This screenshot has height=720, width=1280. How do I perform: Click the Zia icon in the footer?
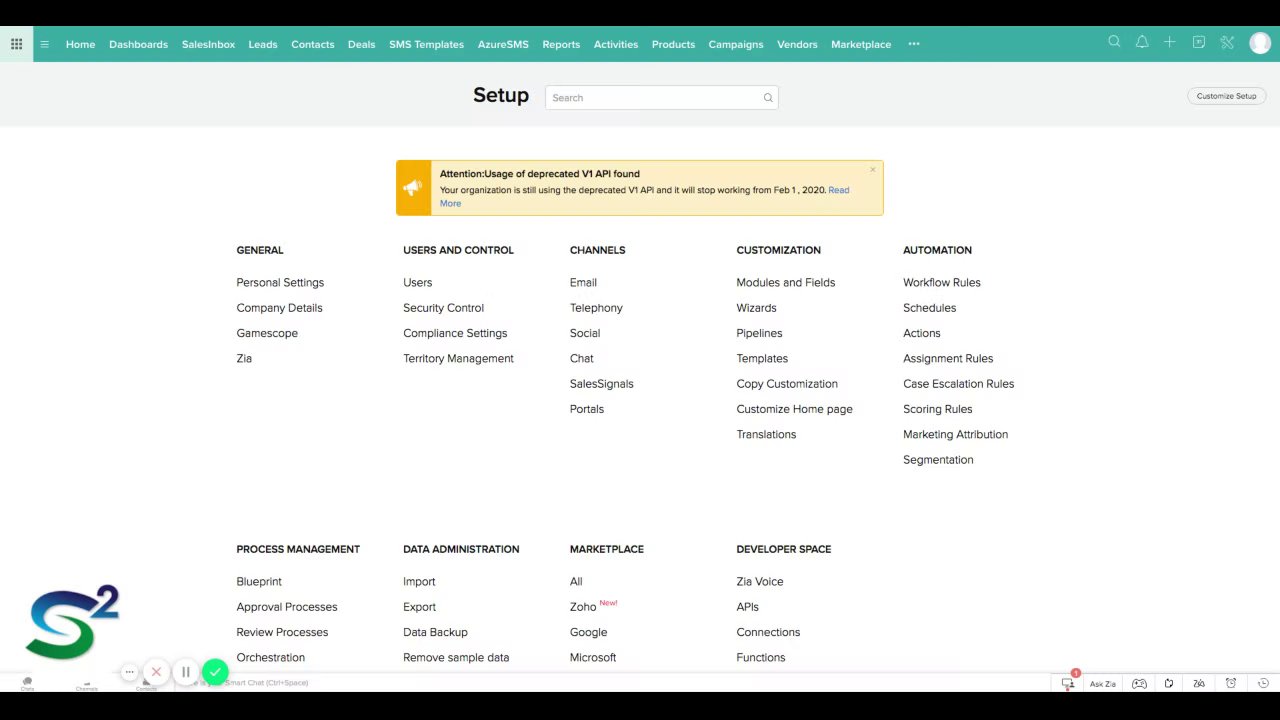point(1199,683)
